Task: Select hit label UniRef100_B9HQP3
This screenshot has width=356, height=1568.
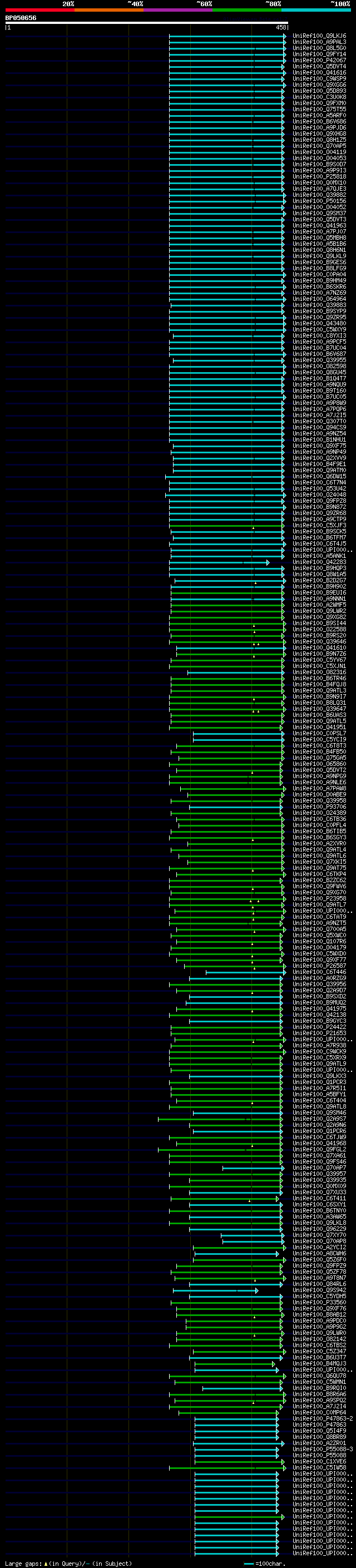Action: 319,568
